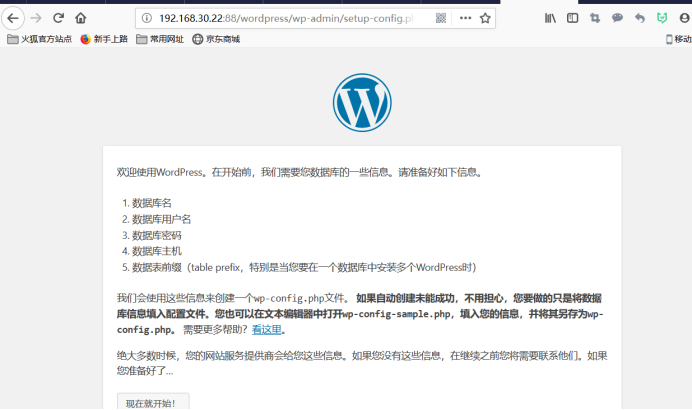The height and width of the screenshot is (410, 692).
Task: Open the 京东商城 bookmark
Action: 216,39
